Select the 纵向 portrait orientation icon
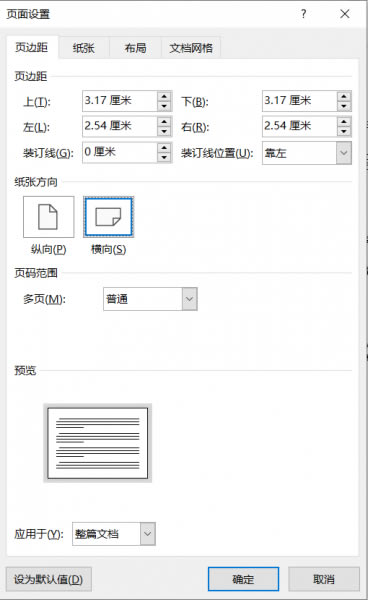Screen dimensions: 368x600 (49, 217)
